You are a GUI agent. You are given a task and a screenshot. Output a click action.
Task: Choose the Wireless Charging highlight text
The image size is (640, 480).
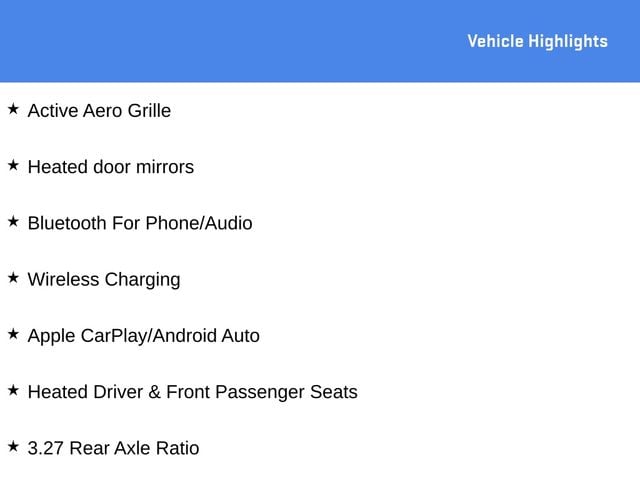coord(104,279)
